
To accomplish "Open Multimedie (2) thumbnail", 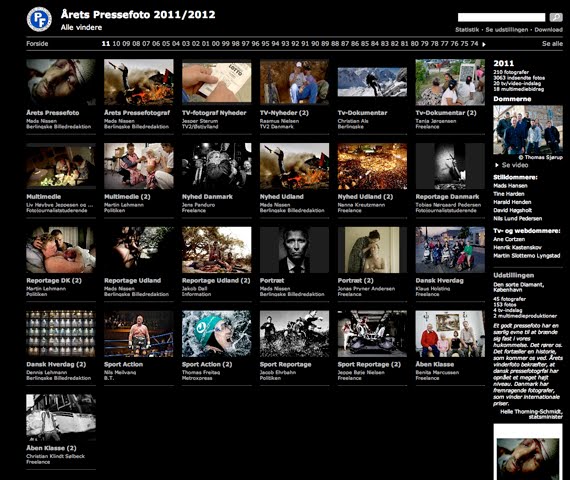I will point(139,166).
